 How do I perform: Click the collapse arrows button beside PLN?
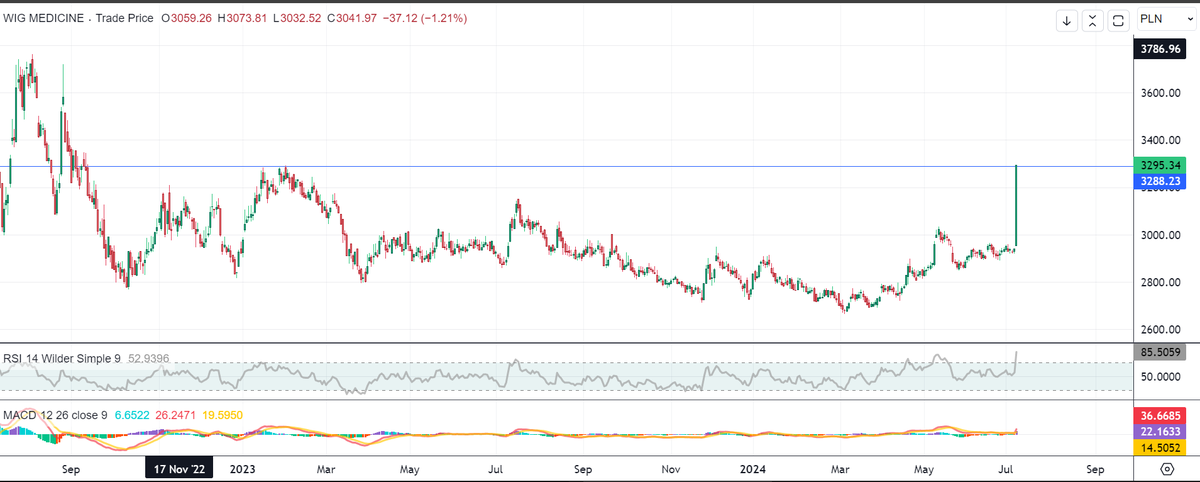point(1093,20)
